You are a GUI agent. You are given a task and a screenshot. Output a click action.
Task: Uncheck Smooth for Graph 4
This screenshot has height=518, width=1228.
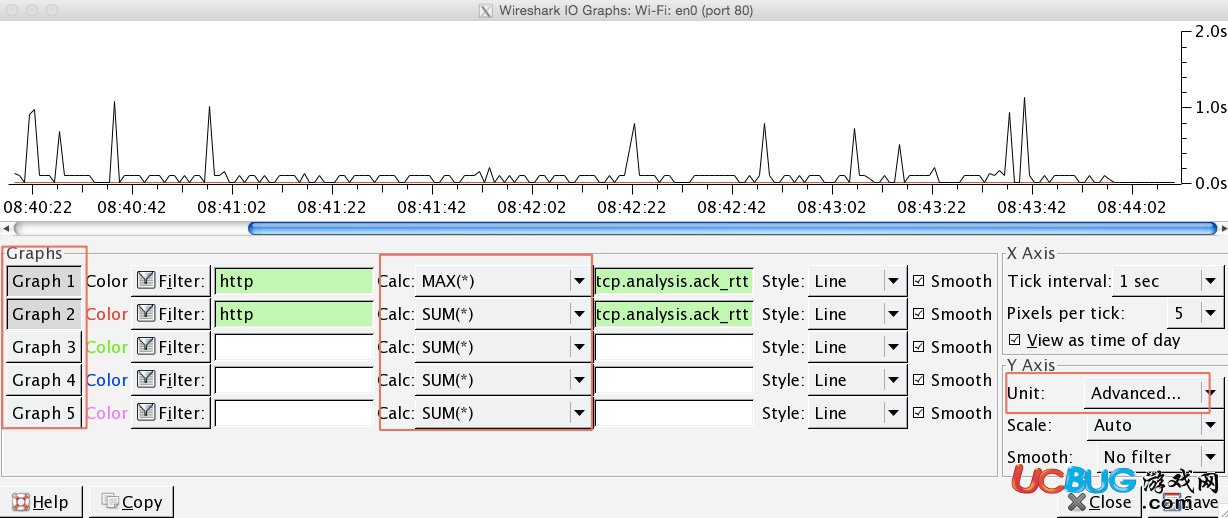[x=952, y=380]
